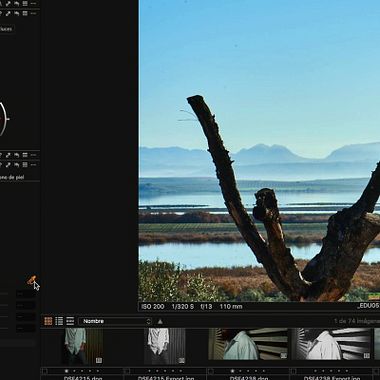Click expand arrow in header directly below color wheel
Viewport: 380px width, 380px height.
click(x=8, y=155)
